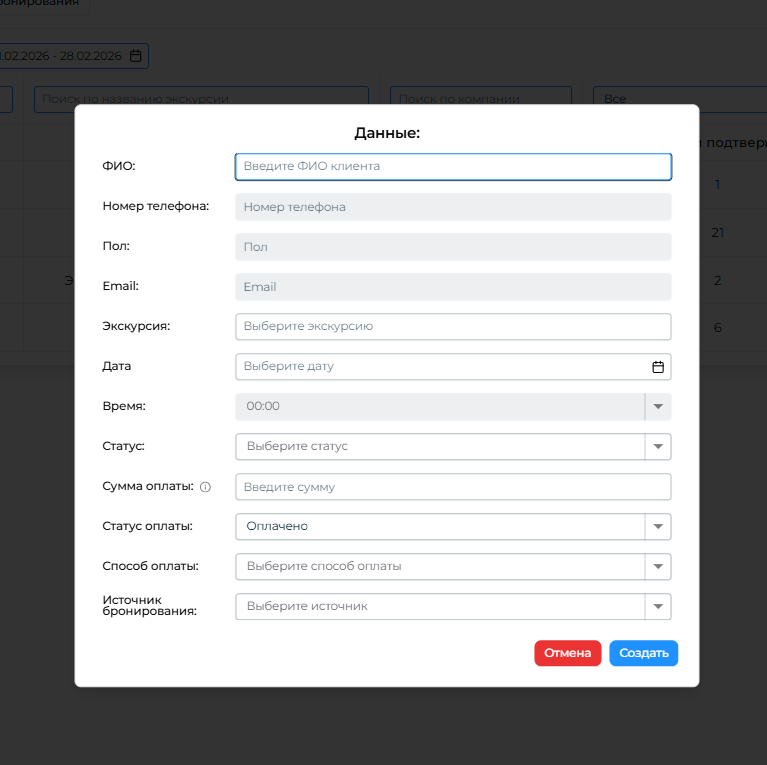Select the Выберите статус combo box

click(x=440, y=447)
